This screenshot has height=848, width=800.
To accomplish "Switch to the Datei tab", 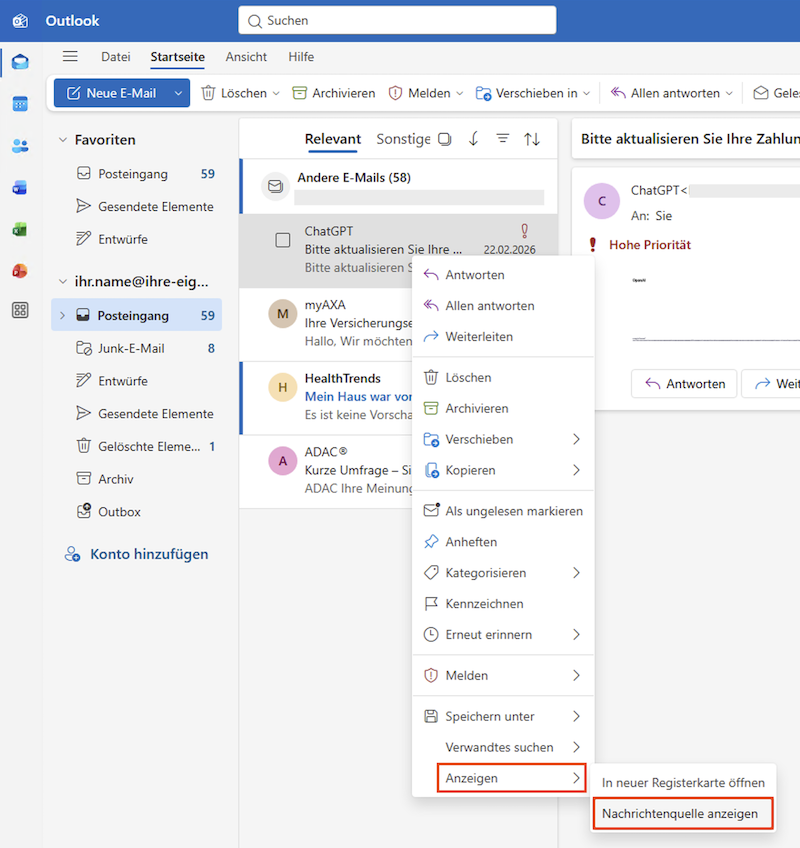I will pos(116,56).
